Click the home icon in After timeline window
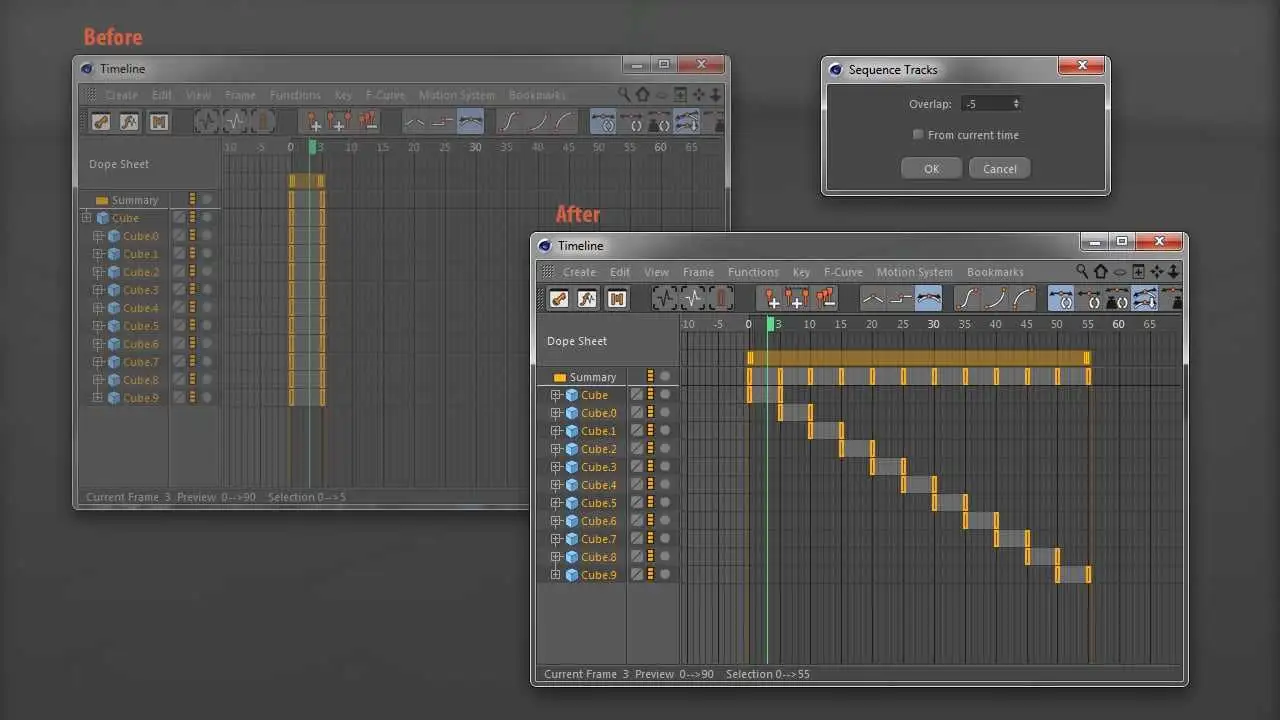The width and height of the screenshot is (1280, 720). pyautogui.click(x=1101, y=271)
